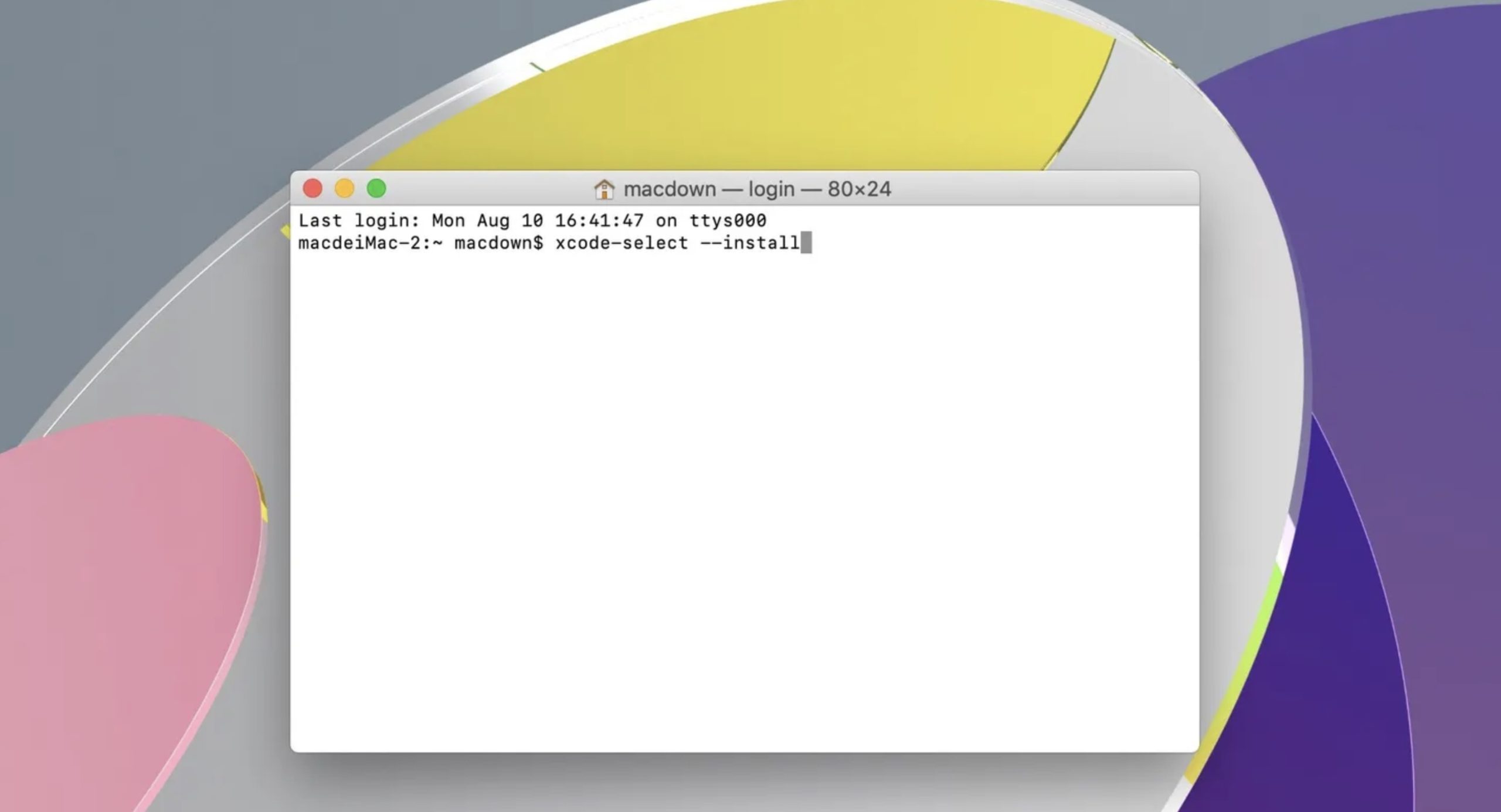Click the 'macdeiMac-2:~' prompt host text
This screenshot has width=1501, height=812.
tap(371, 242)
